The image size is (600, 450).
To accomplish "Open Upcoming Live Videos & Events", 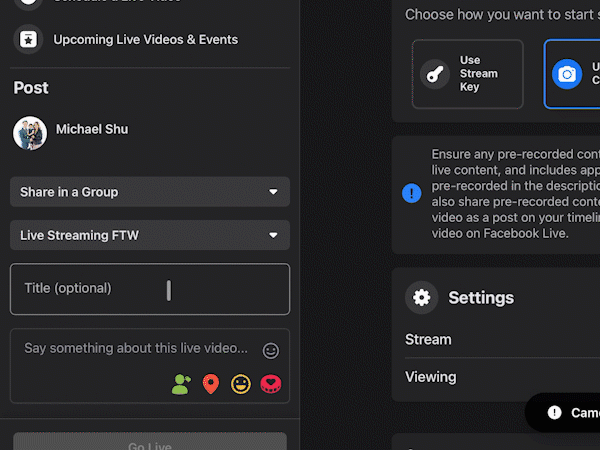I will [145, 40].
